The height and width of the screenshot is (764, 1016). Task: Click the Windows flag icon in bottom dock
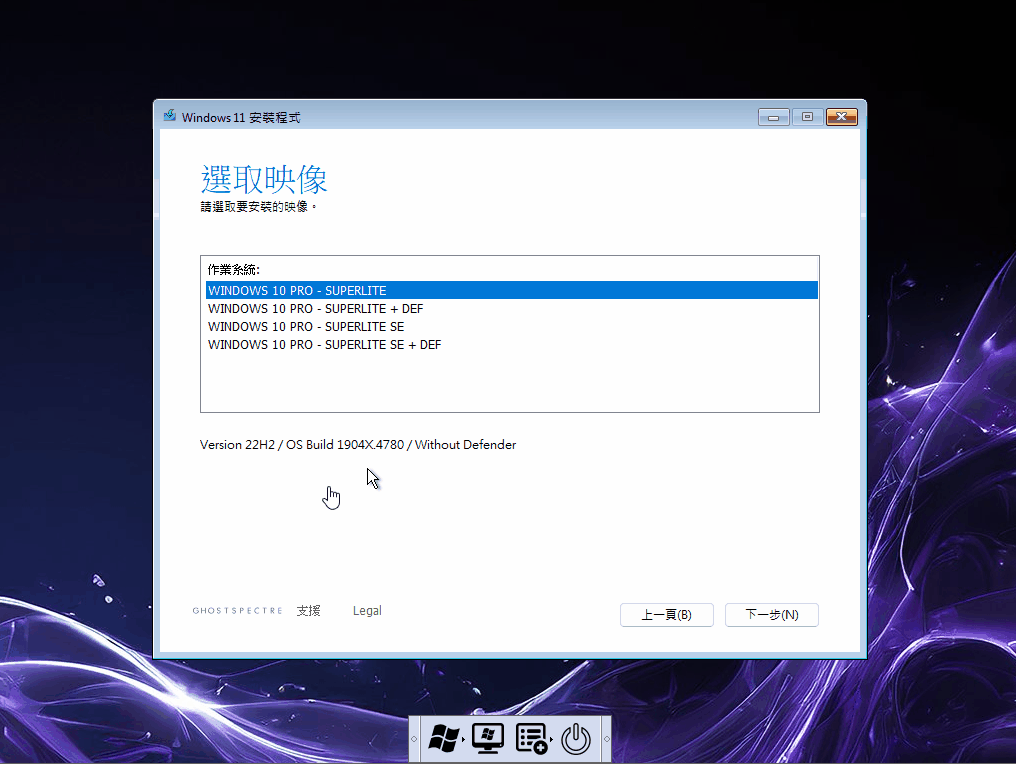(x=442, y=739)
